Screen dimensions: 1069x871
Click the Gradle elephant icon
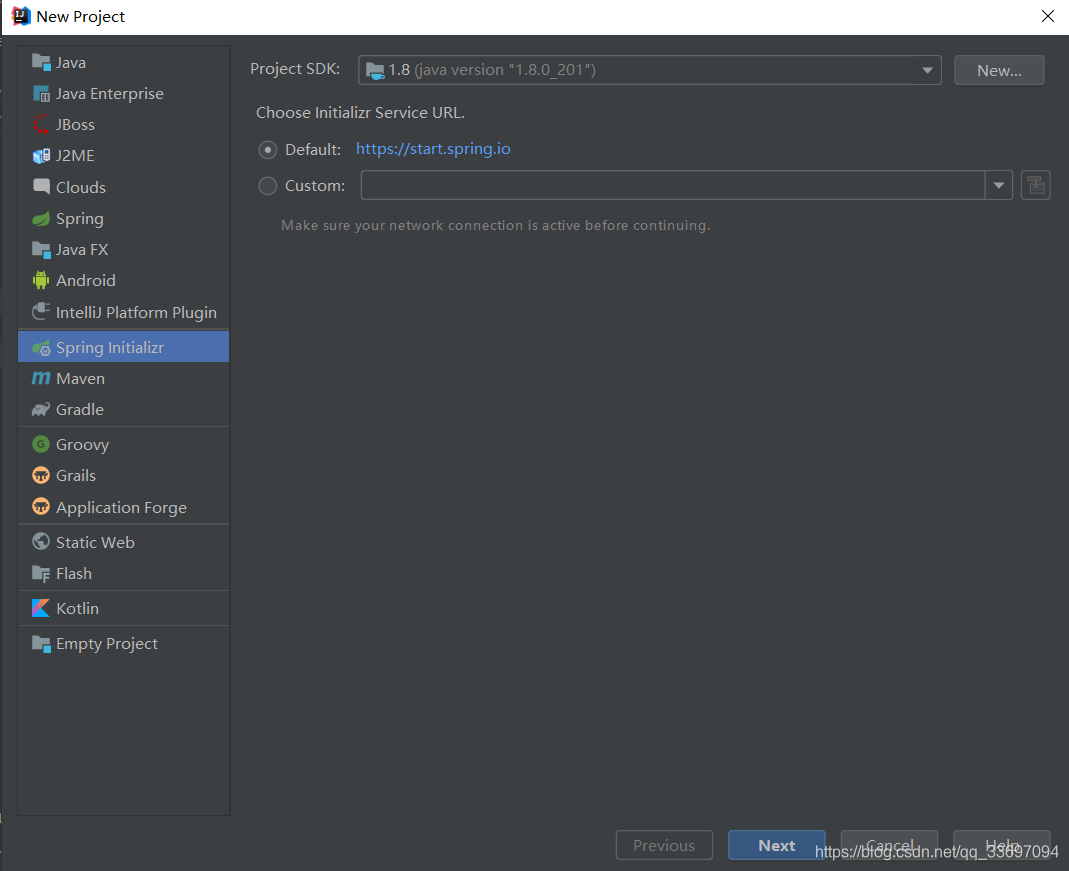41,410
